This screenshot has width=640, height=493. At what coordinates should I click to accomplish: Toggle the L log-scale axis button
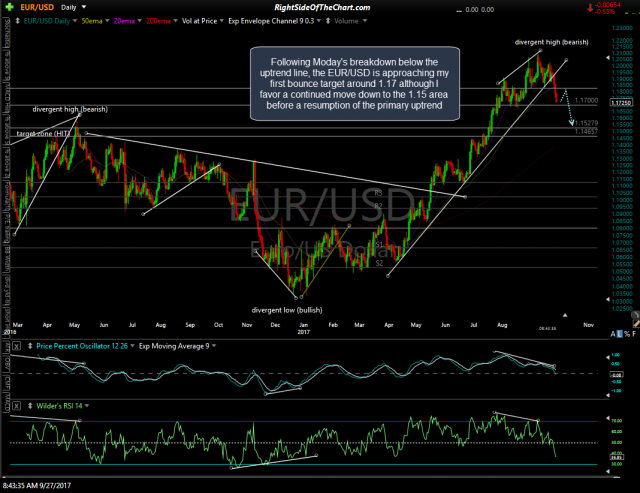click(x=620, y=334)
